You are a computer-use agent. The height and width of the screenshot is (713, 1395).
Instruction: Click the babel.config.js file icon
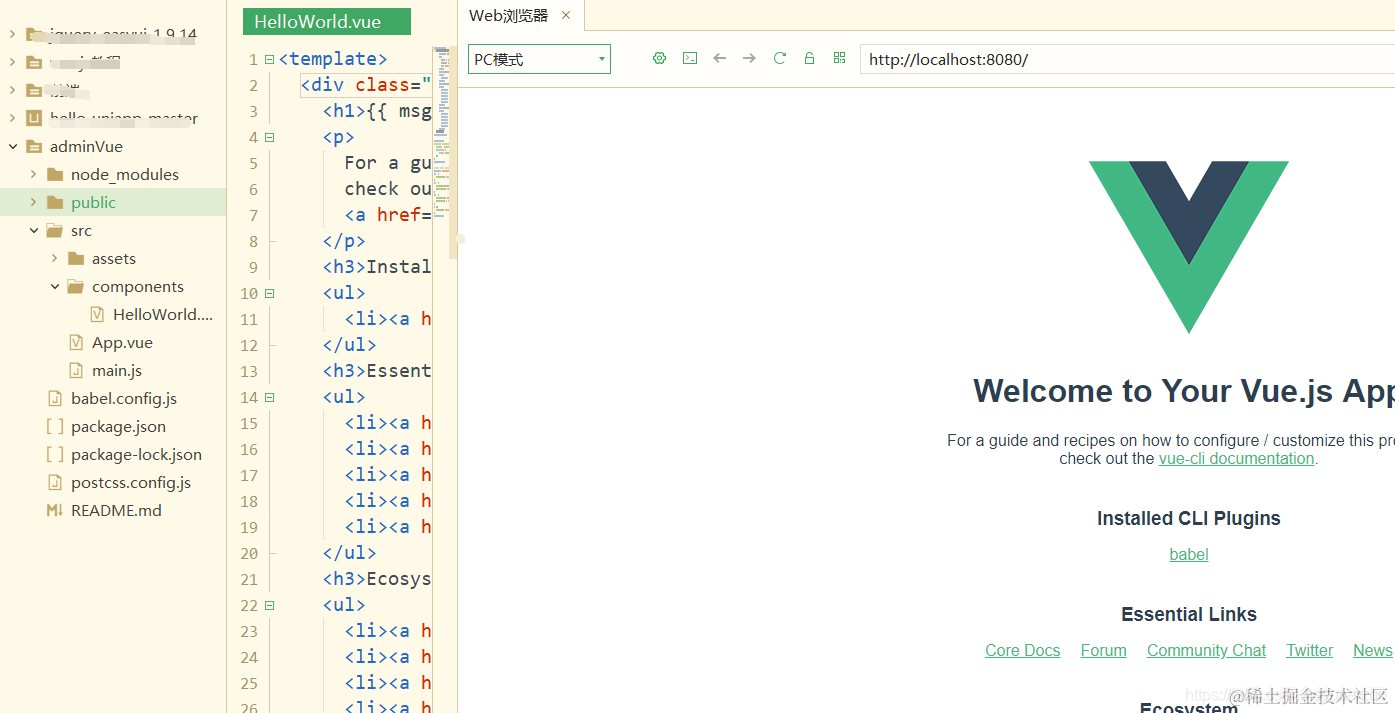55,398
